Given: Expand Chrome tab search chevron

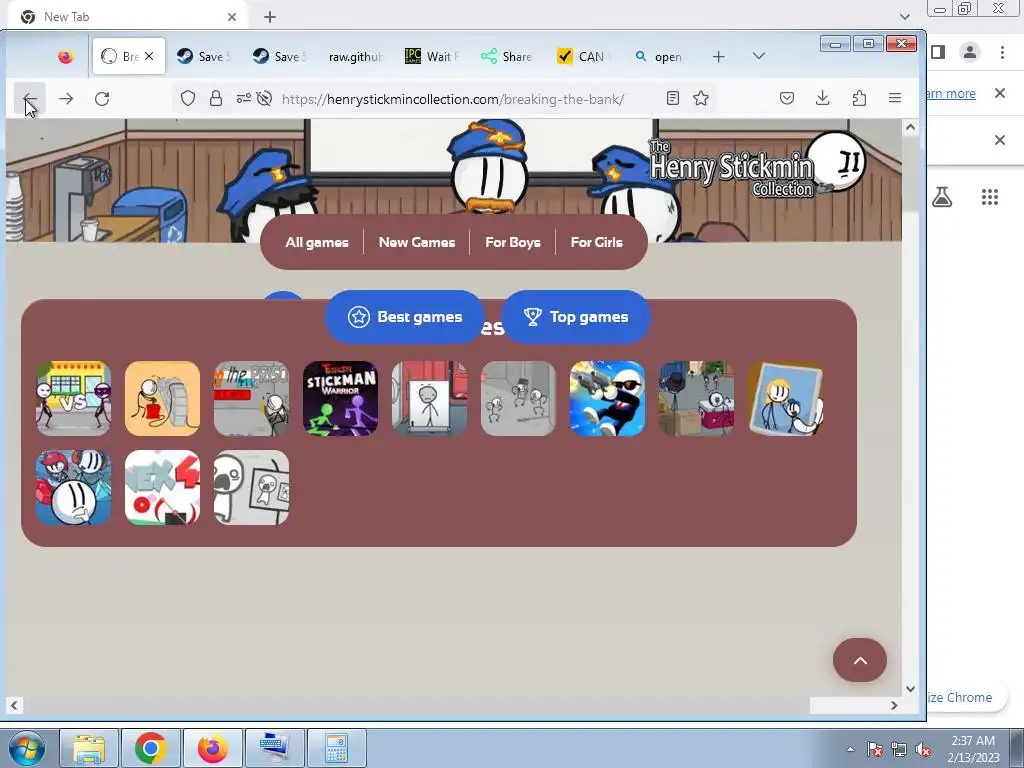Looking at the screenshot, I should (904, 16).
